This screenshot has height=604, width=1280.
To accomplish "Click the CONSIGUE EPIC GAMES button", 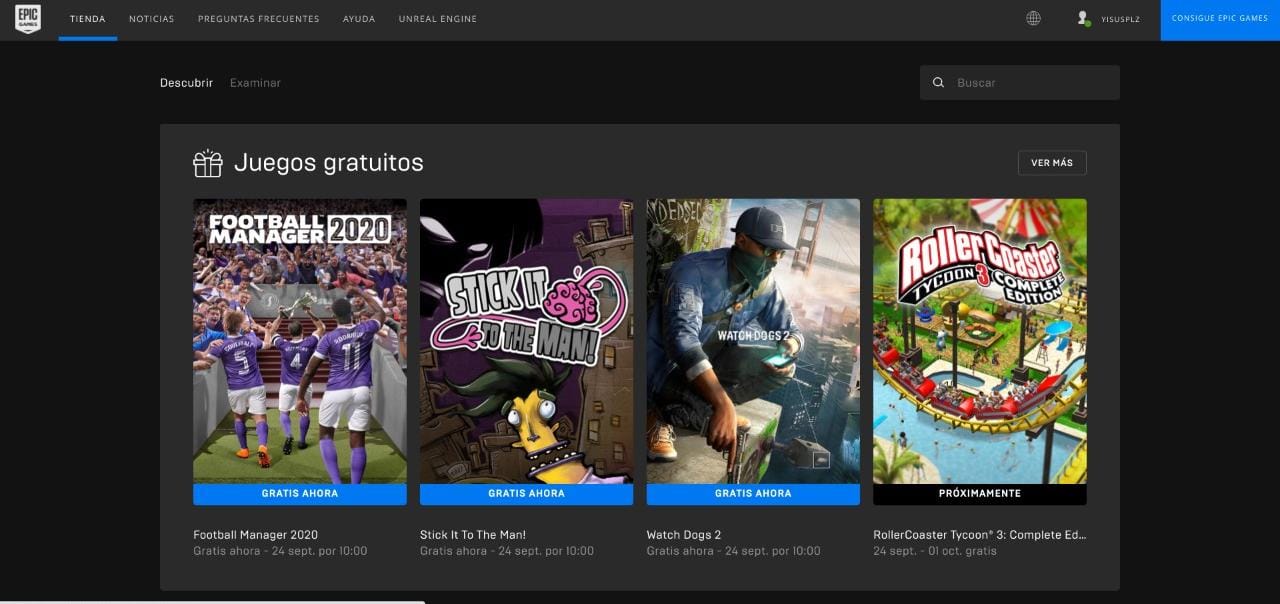I will [x=1220, y=19].
